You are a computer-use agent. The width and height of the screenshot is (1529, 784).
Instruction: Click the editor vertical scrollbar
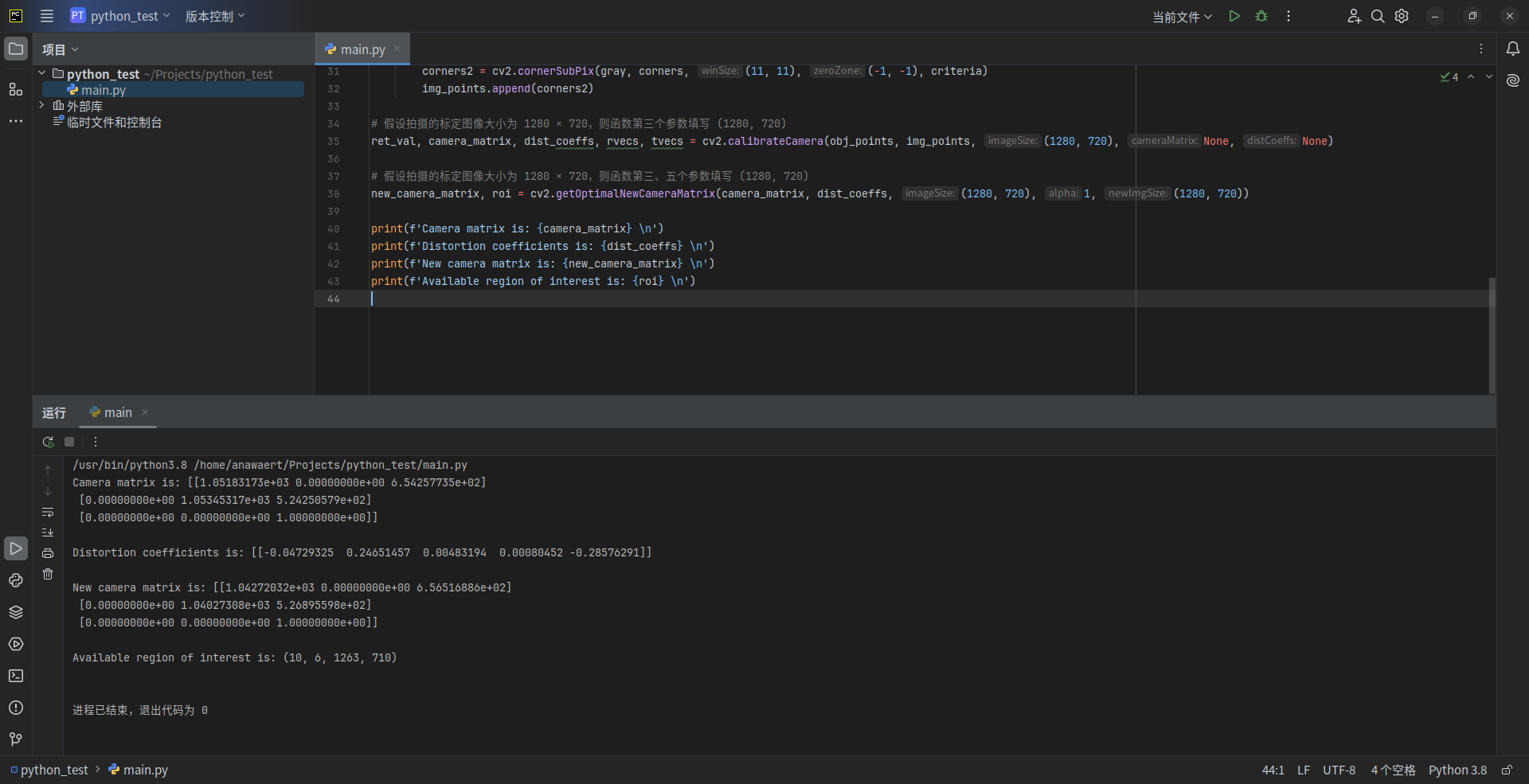(x=1492, y=334)
